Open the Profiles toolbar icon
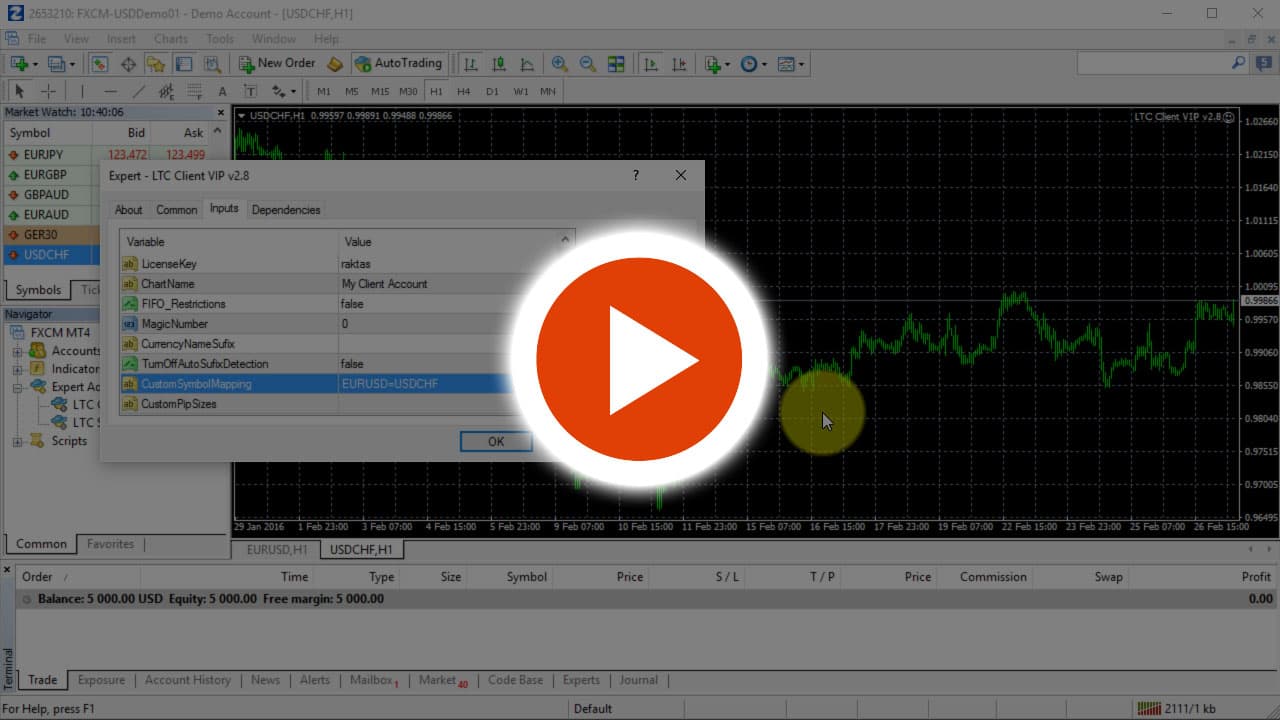This screenshot has height=720, width=1280. tap(60, 63)
